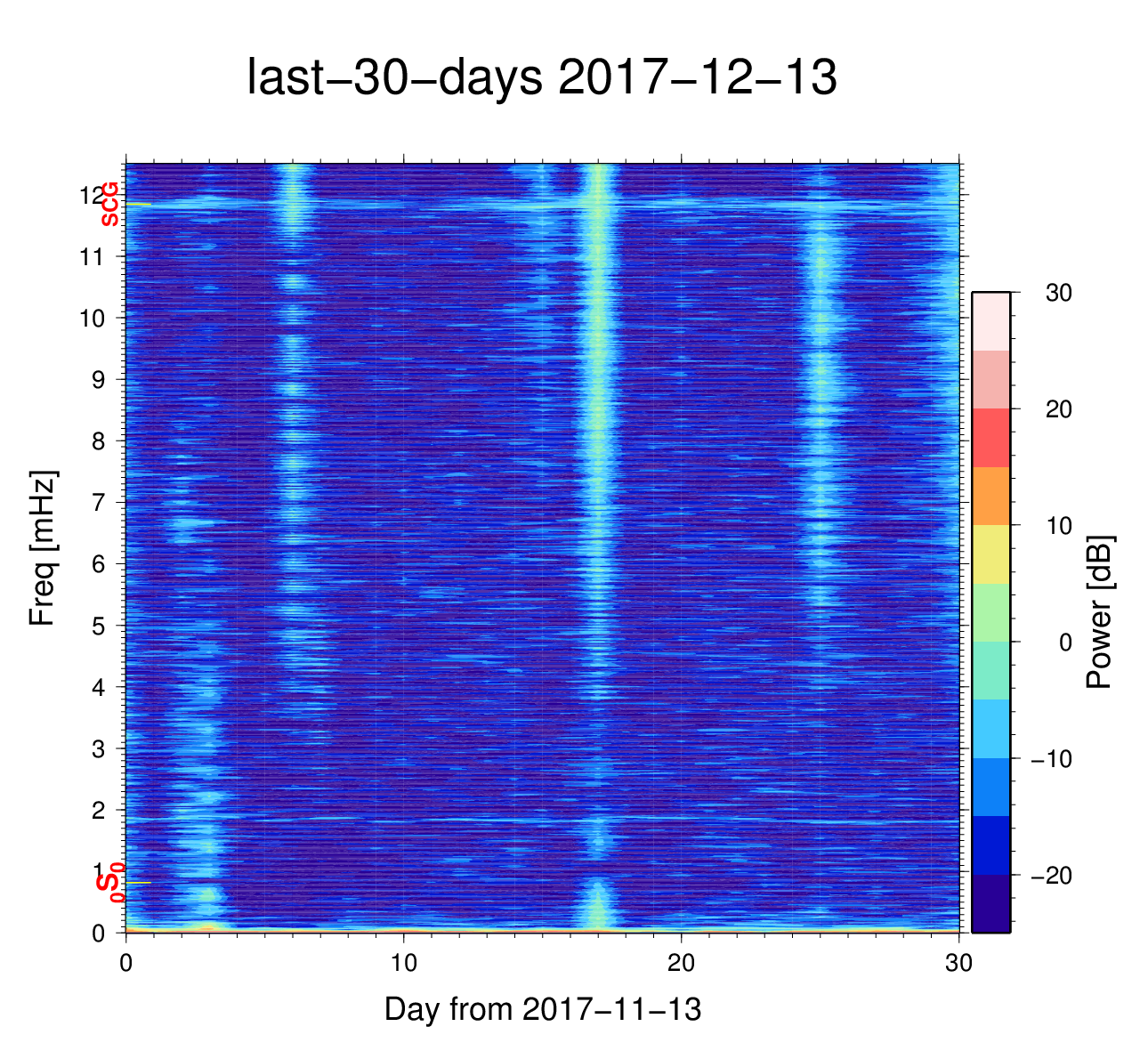Click the red "SCG" label on the frequency axis

[109, 205]
